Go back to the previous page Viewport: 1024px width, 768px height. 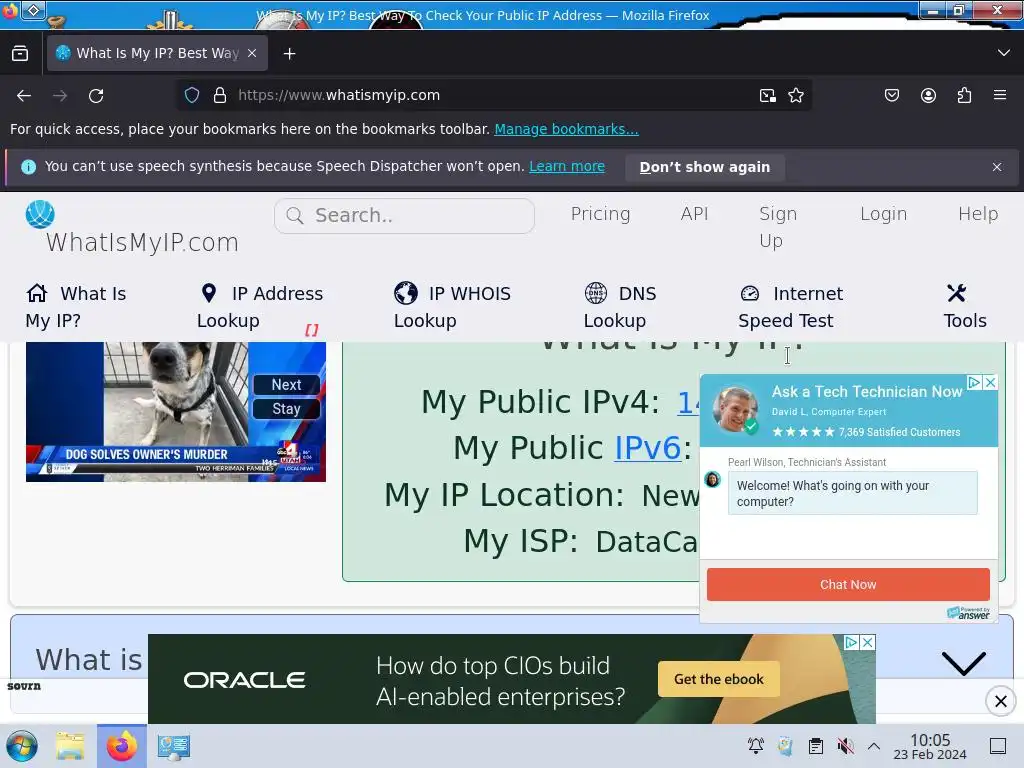pos(24,95)
